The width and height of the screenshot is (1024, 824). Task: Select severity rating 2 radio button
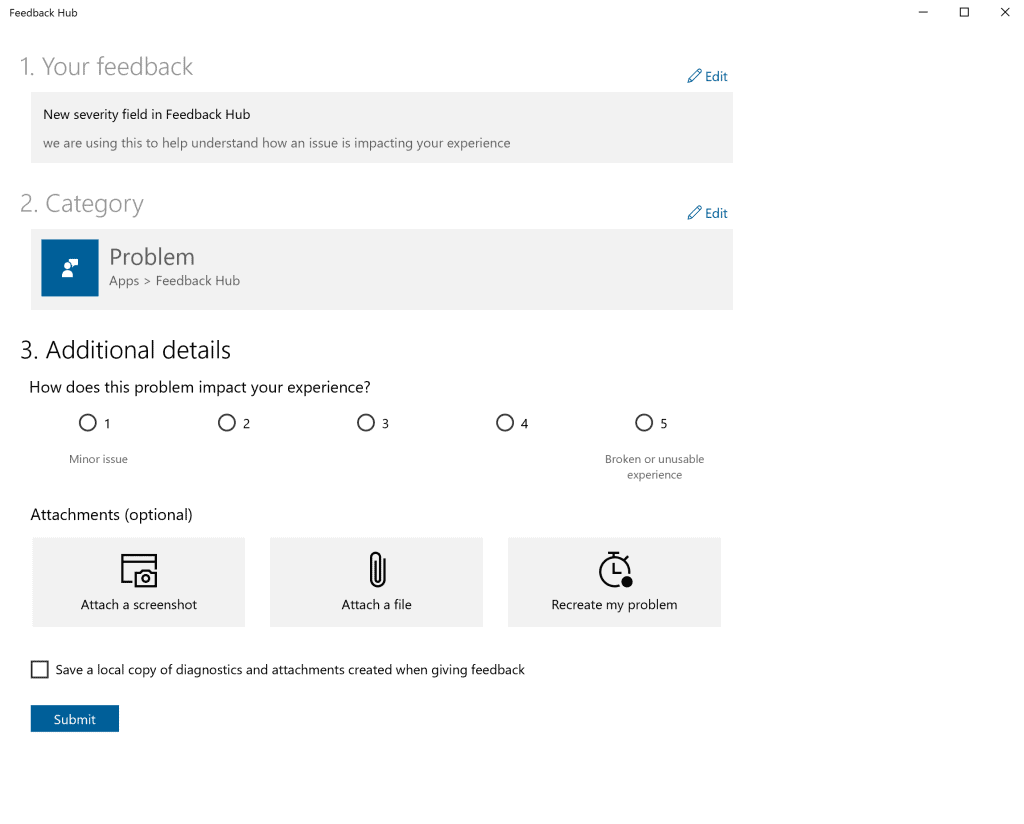click(227, 422)
